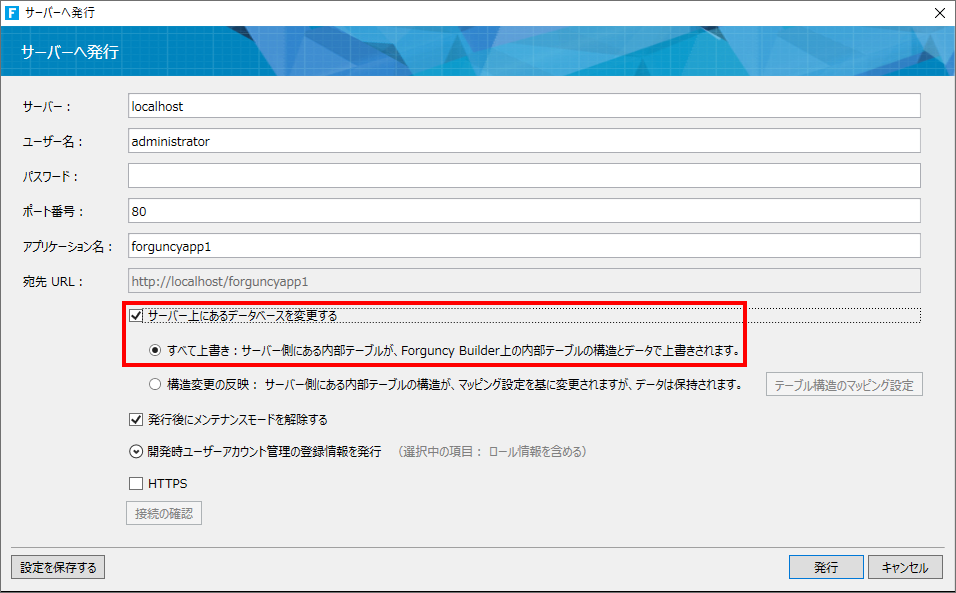Click into the empty パスワード field
This screenshot has height=593, width=956.
coord(524,176)
